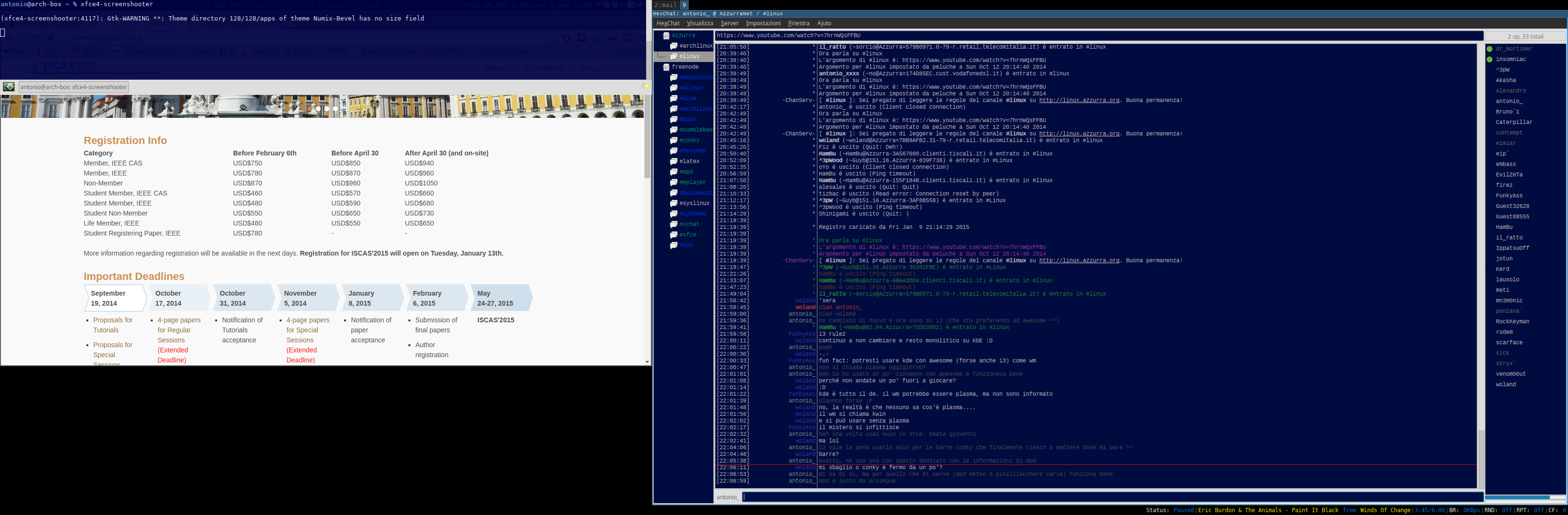The width and height of the screenshot is (1568, 515).
Task: Click the freenode server icon in tree
Action: 667,68
